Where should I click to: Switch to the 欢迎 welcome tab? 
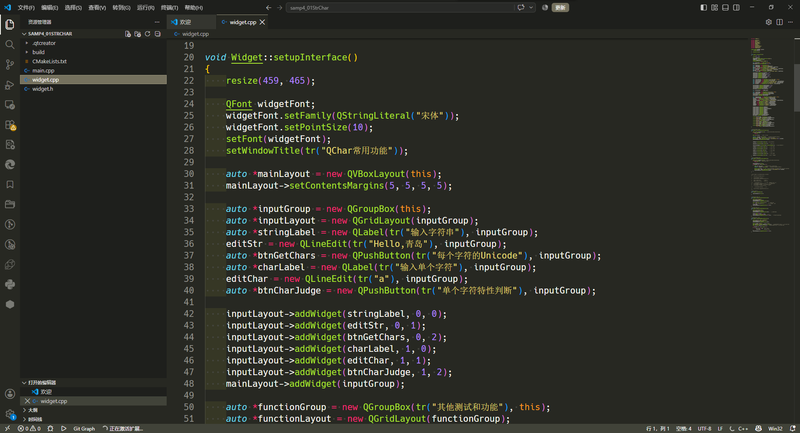click(191, 22)
